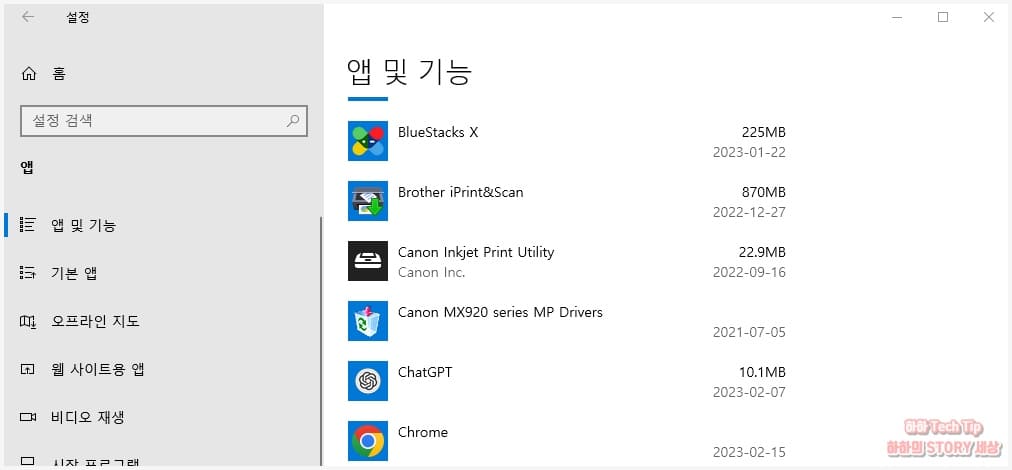Click the magnifier icon in settings search box
1012x470 pixels.
pyautogui.click(x=293, y=121)
